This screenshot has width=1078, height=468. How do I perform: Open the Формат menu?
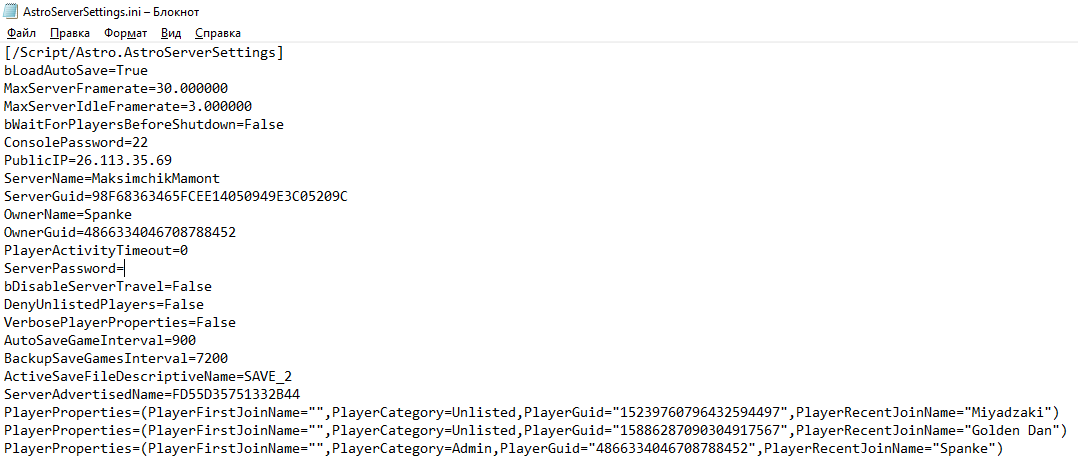coord(125,33)
